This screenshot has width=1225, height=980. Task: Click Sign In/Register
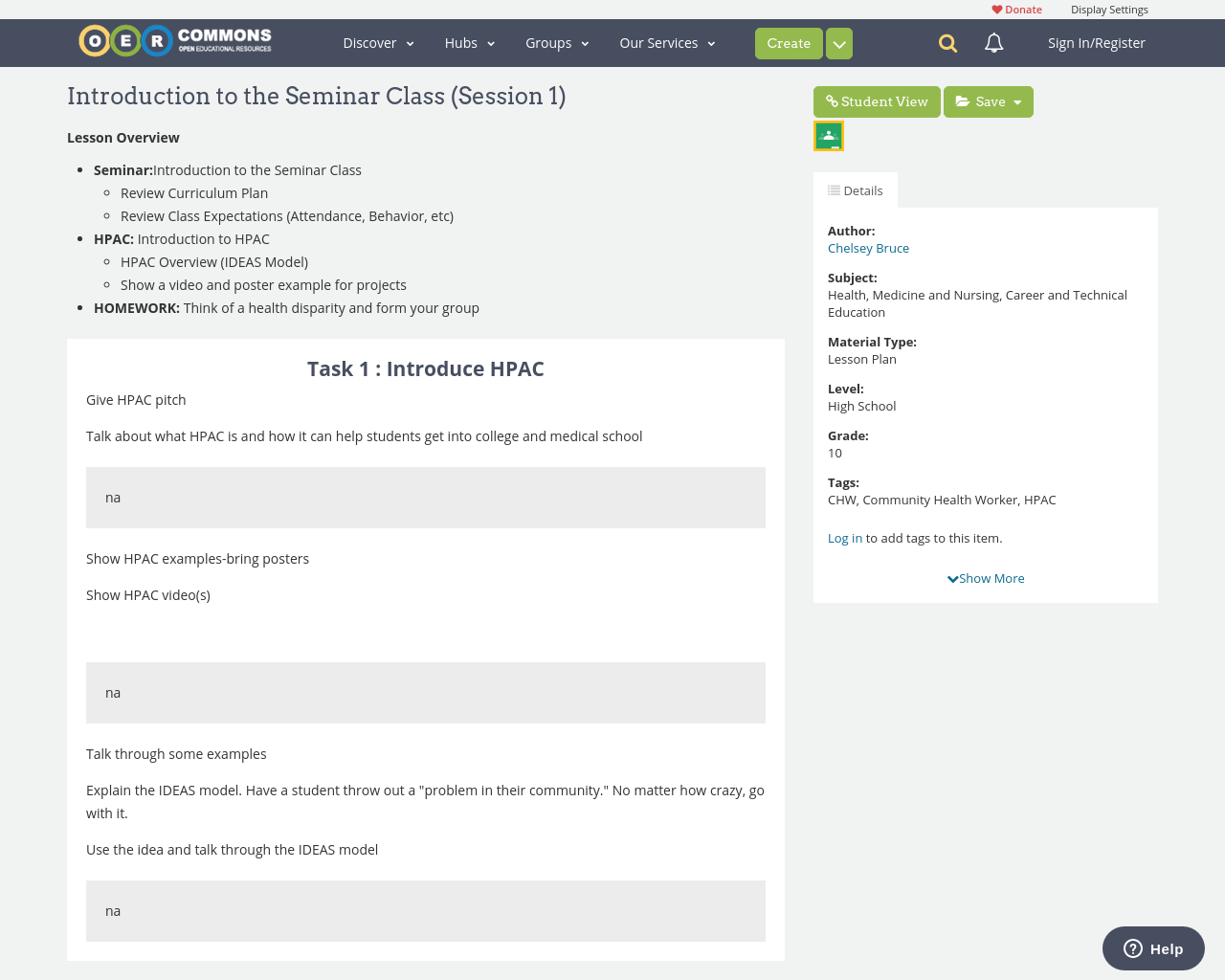[1095, 42]
